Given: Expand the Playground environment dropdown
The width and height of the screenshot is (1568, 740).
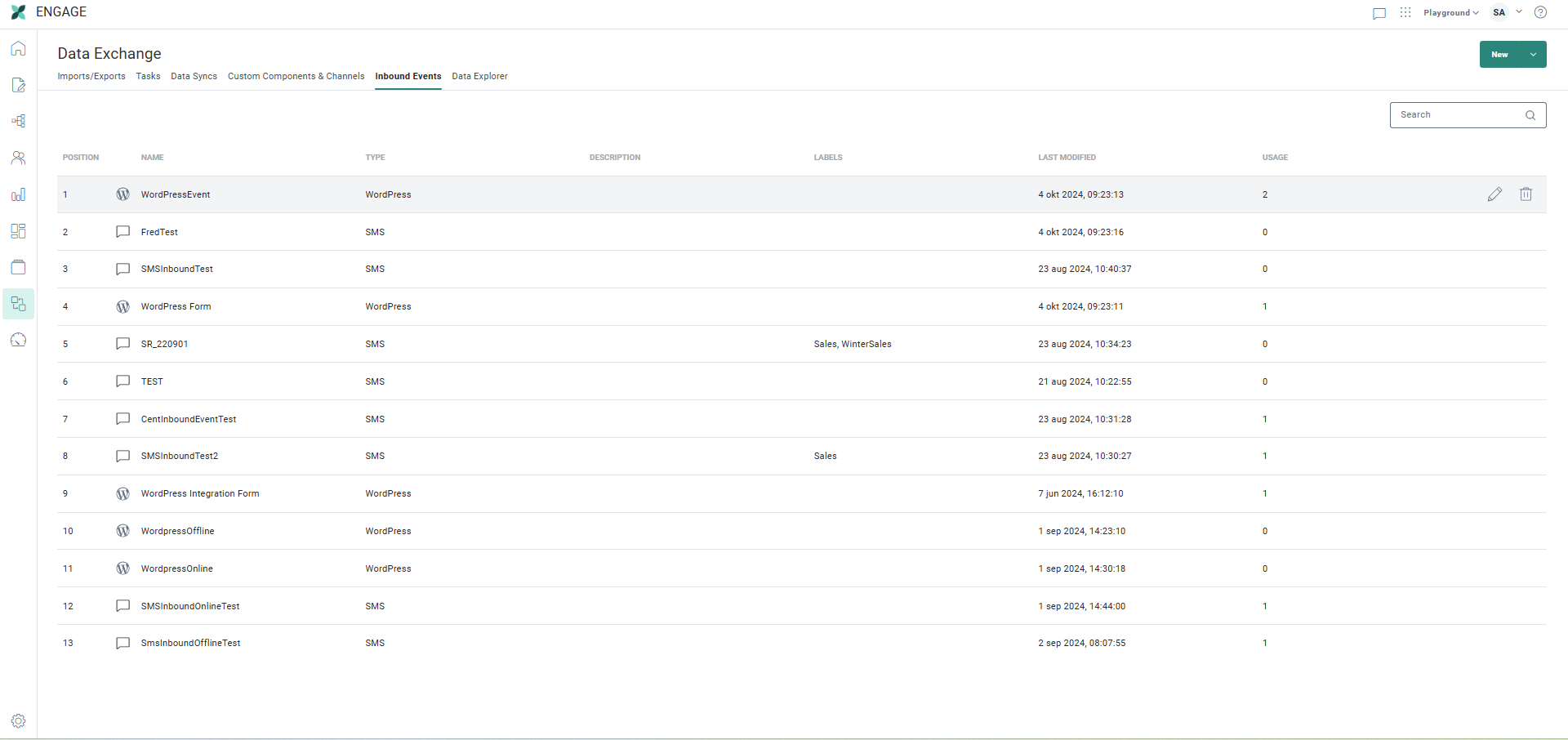Looking at the screenshot, I should 1450,12.
